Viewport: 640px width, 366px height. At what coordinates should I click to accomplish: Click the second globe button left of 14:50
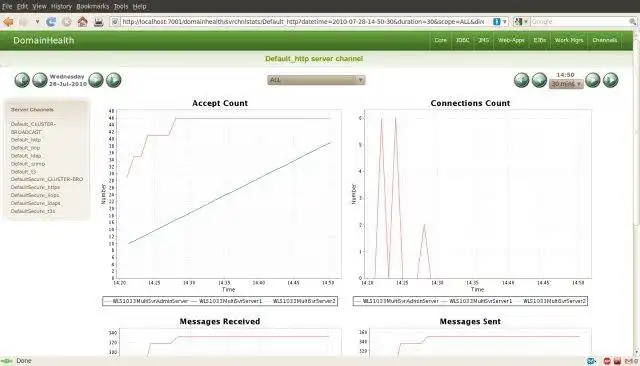[539, 80]
